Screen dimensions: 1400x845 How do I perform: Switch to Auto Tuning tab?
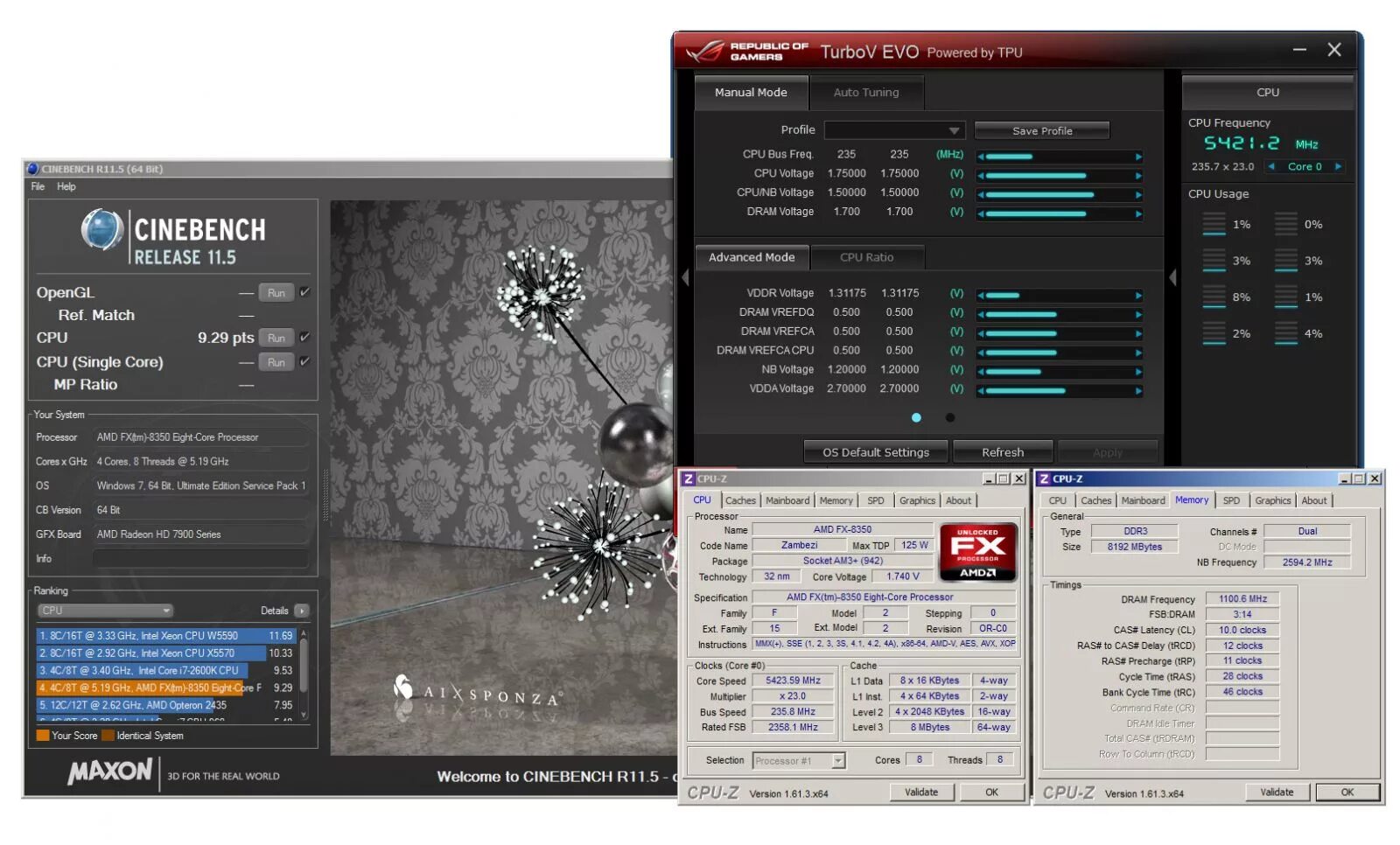coord(866,92)
